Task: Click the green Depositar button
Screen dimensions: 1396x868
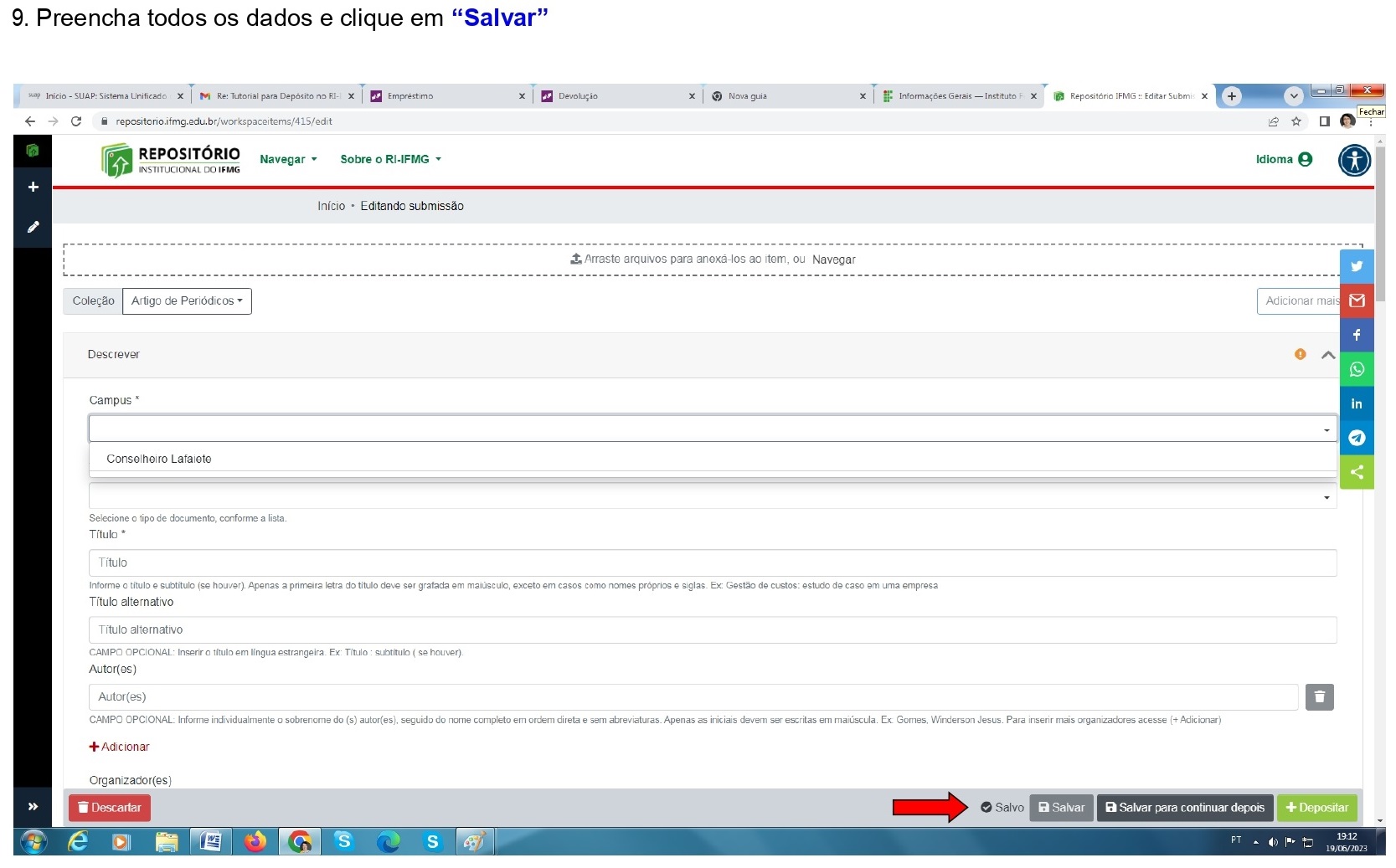Action: click(x=1317, y=808)
